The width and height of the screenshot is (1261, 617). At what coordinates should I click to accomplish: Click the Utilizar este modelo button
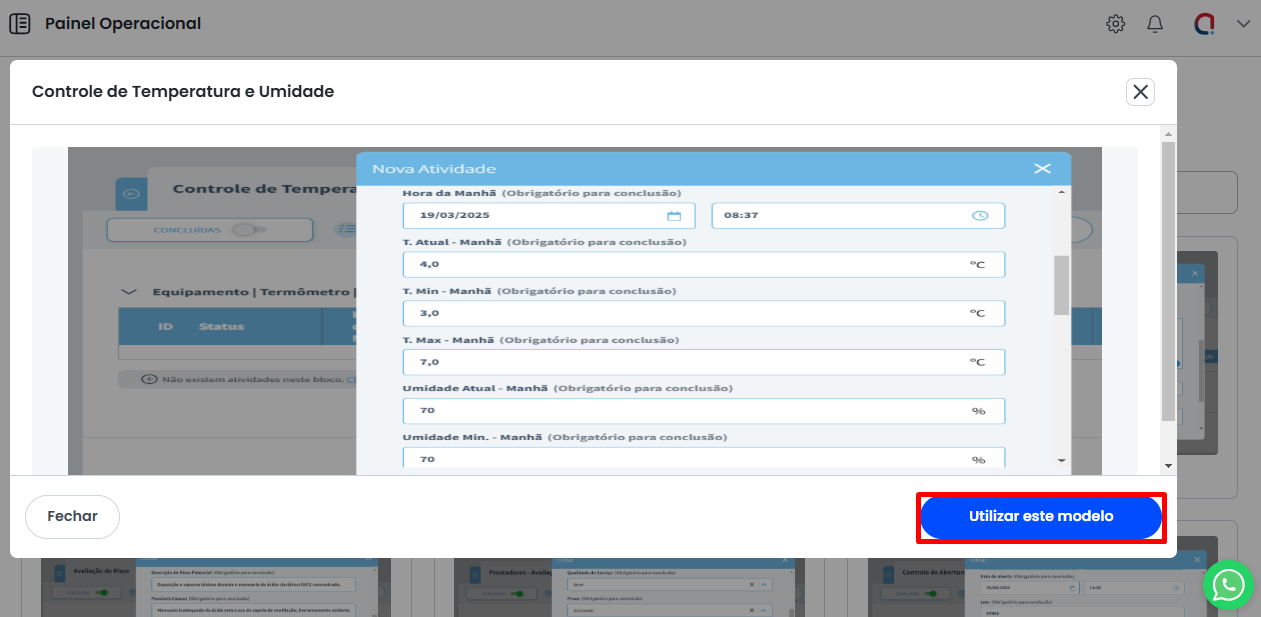[1040, 517]
